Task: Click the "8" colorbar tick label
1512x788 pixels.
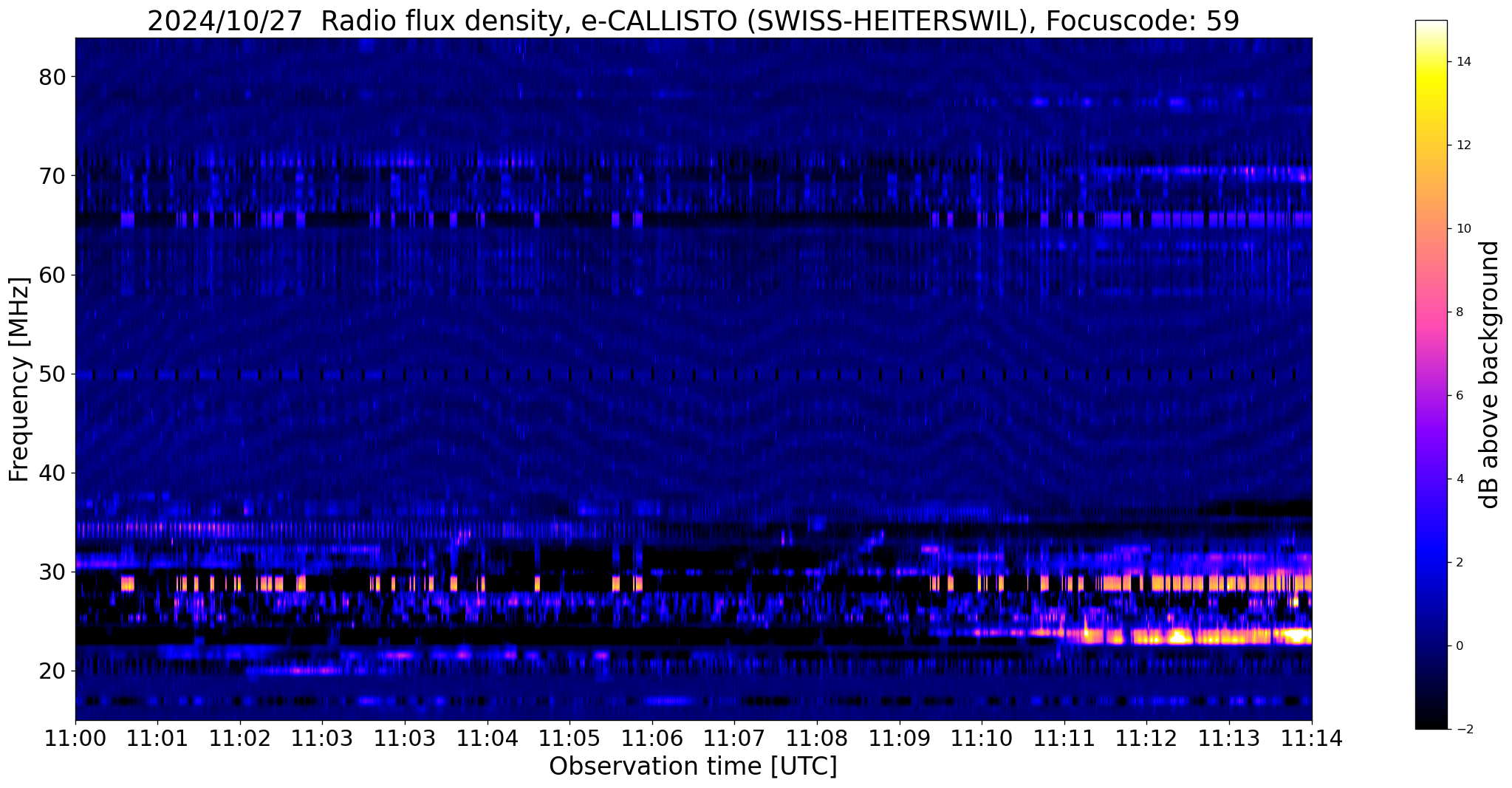Action: point(1460,312)
